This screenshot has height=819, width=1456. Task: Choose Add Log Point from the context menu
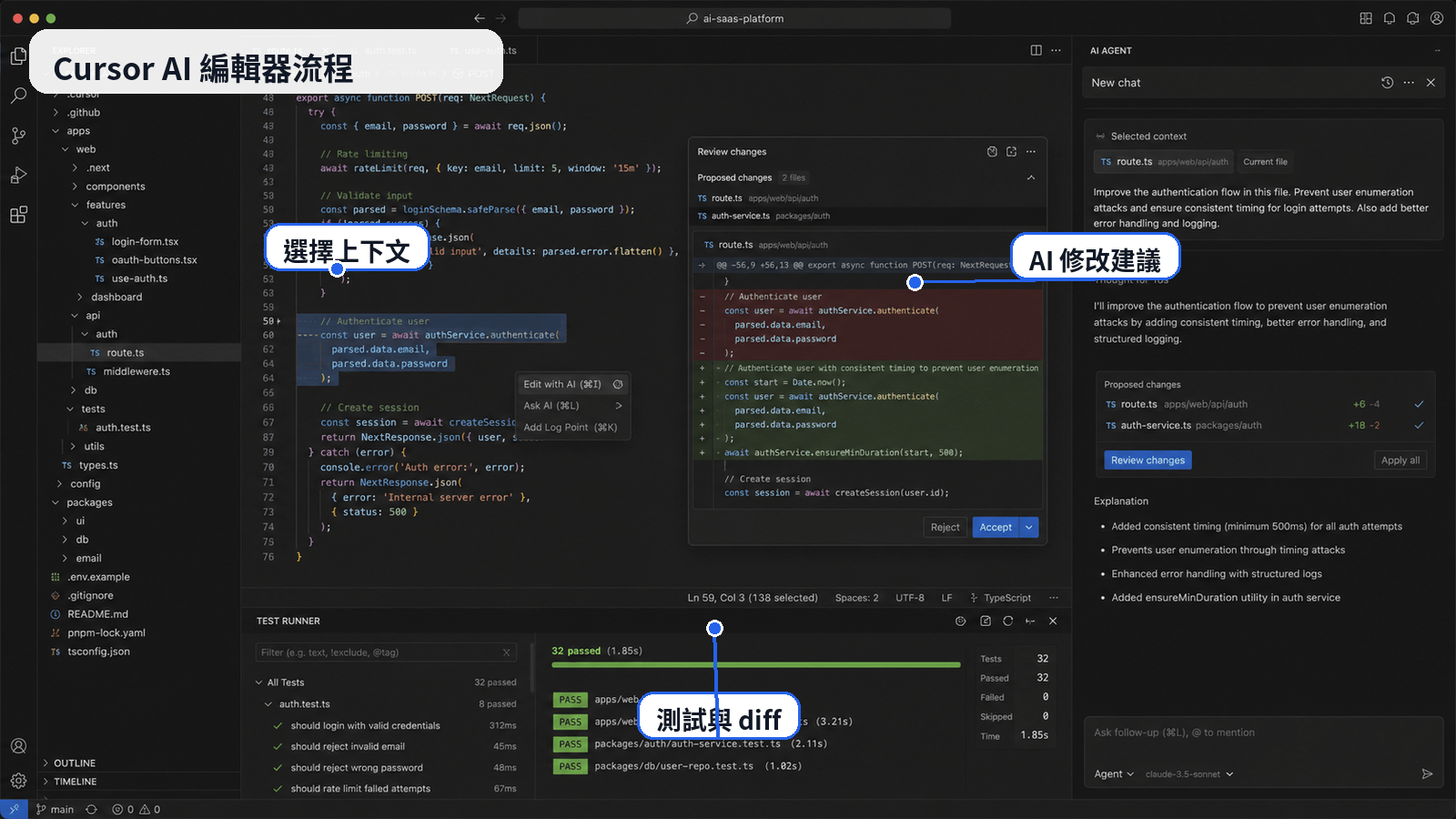(x=573, y=427)
